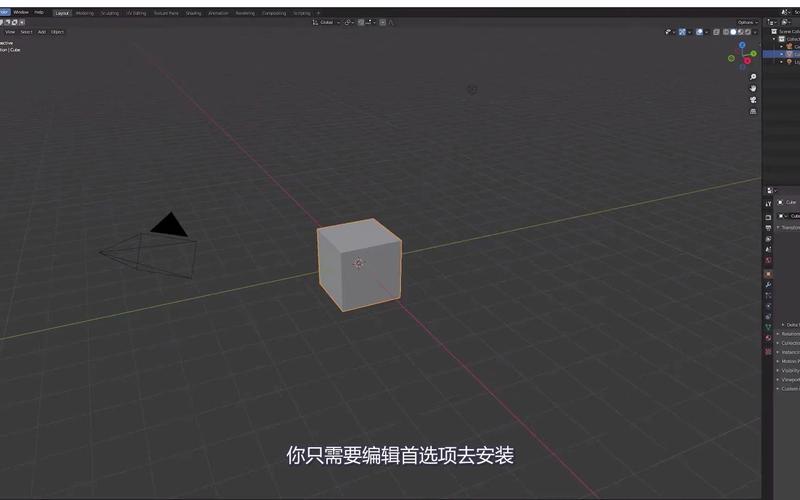Collapse the Collection row in the outliner
Image resolution: width=800 pixels, height=500 pixels.
(774, 39)
